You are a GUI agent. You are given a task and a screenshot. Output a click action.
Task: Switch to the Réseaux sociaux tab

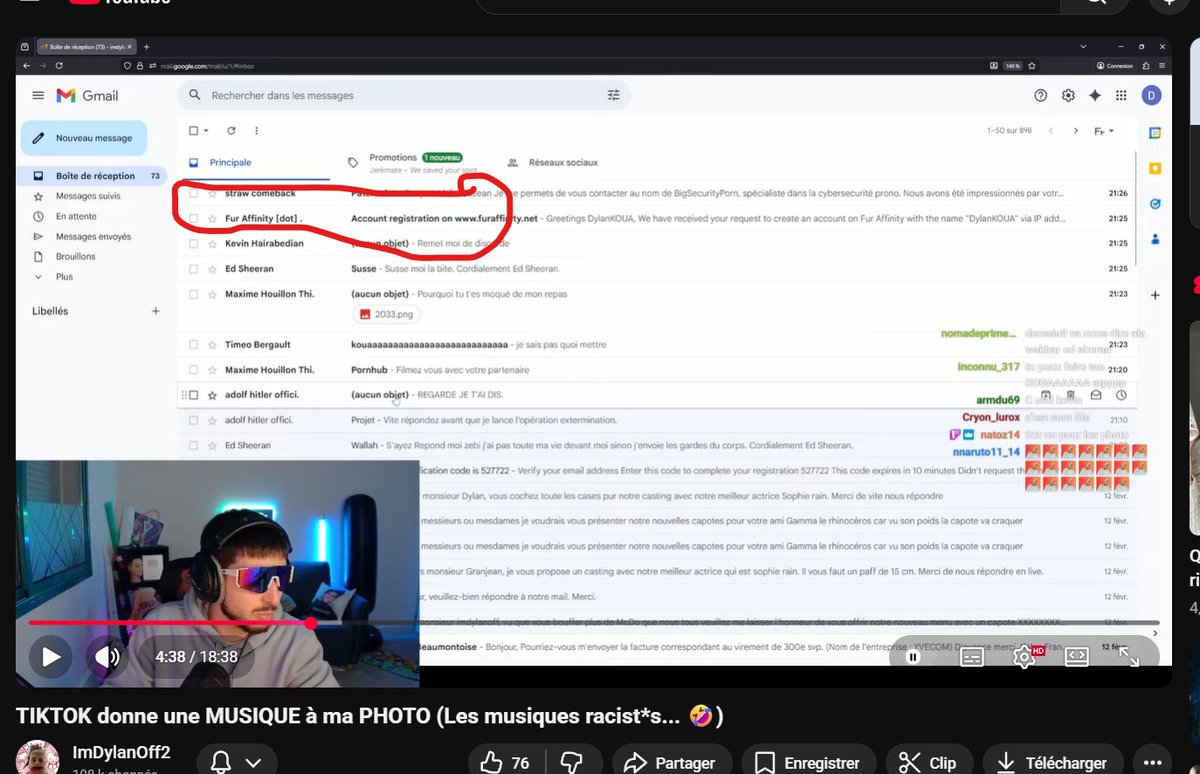563,162
